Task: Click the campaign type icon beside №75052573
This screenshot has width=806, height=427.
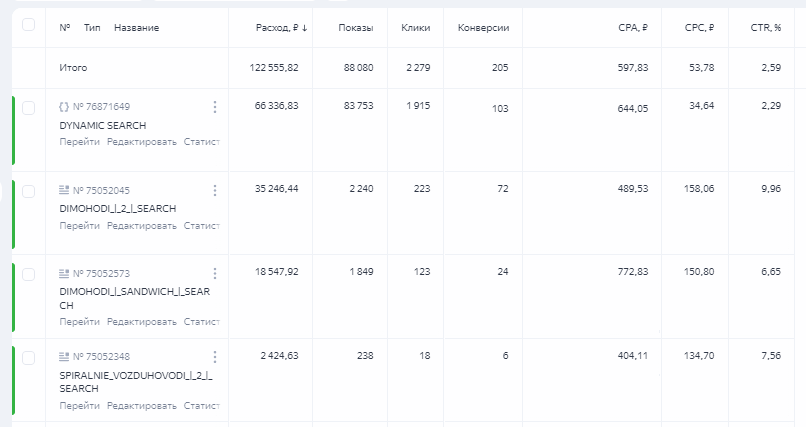Action: (x=64, y=273)
